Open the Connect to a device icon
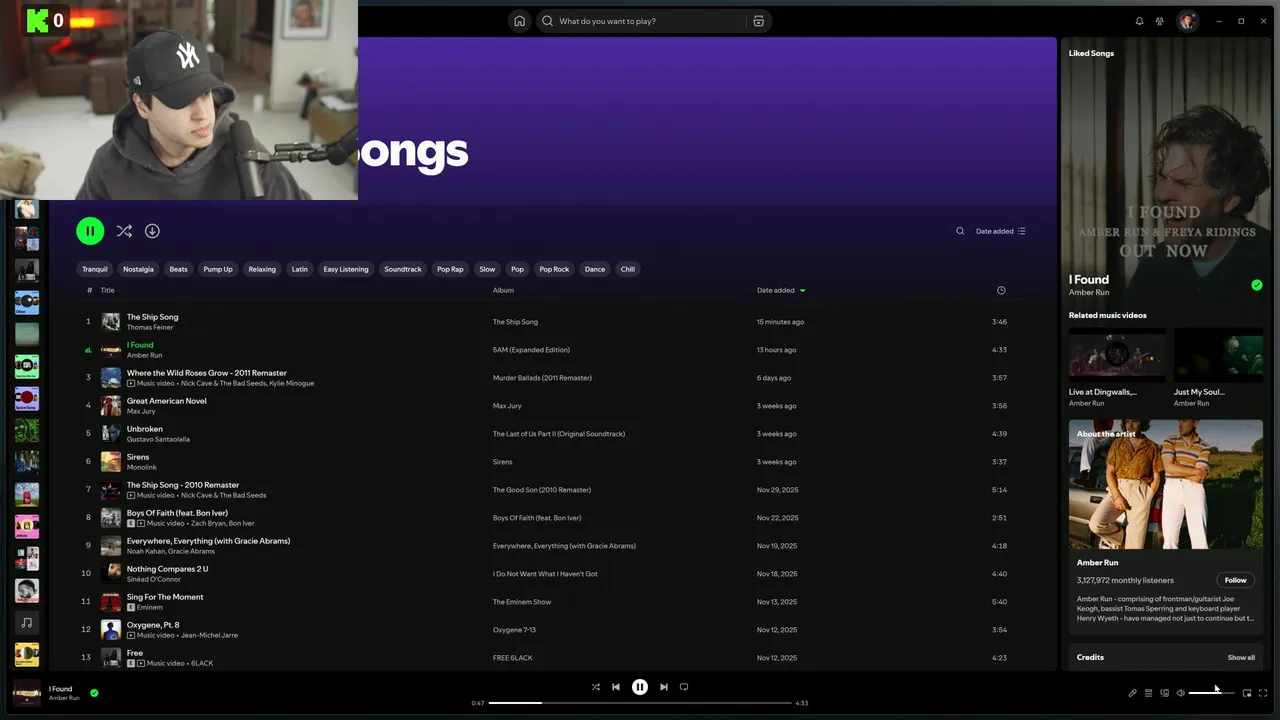This screenshot has width=1280, height=720. point(1165,693)
